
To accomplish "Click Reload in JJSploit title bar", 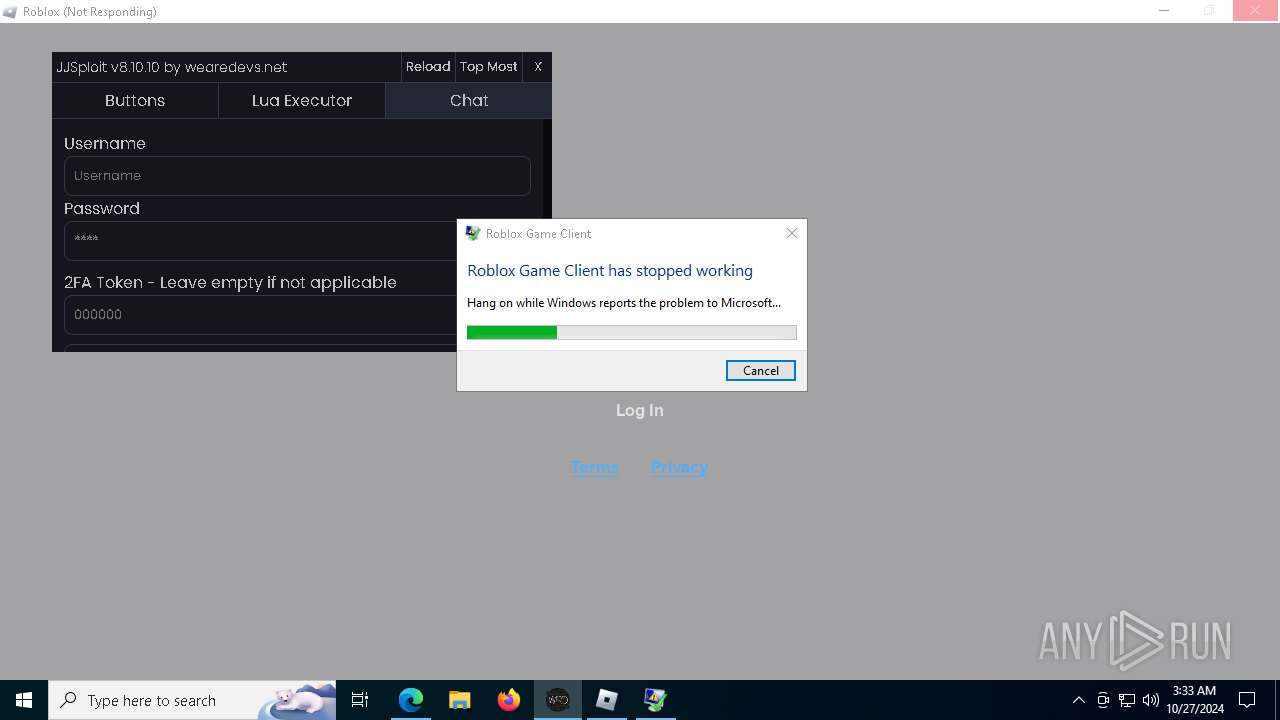I will tap(428, 67).
